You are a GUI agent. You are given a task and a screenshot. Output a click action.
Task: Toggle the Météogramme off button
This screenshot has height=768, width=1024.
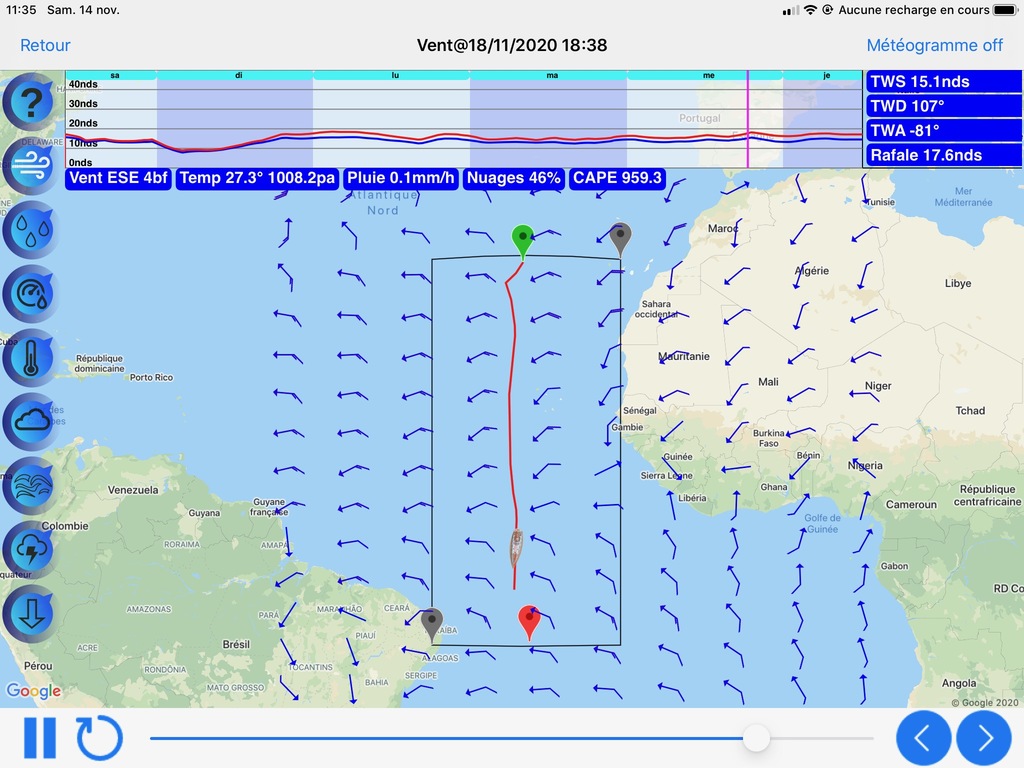pyautogui.click(x=935, y=45)
